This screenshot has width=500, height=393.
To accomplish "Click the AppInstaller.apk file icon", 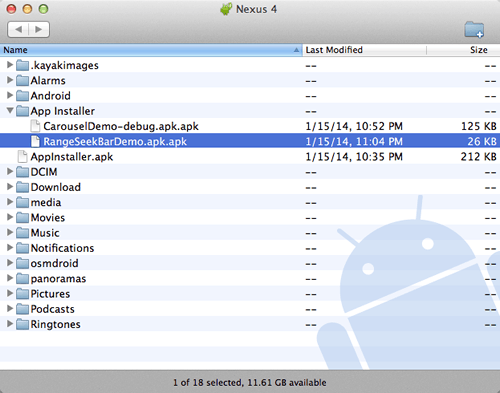I will pyautogui.click(x=22, y=157).
